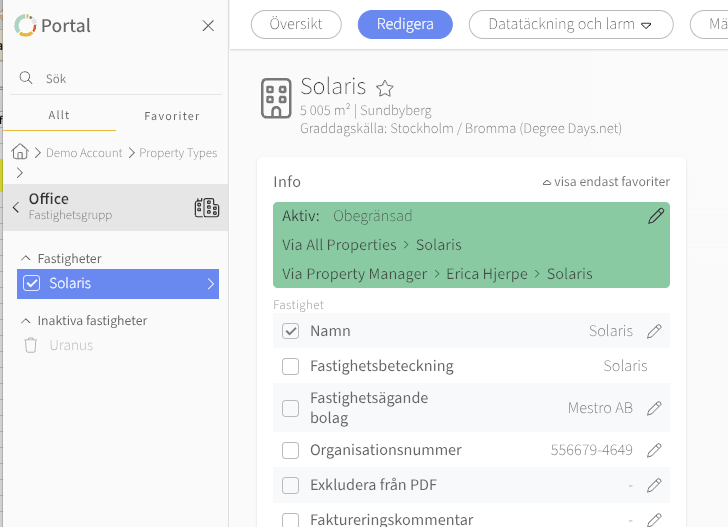Image resolution: width=728 pixels, height=527 pixels.
Task: Click edit pencil beside Organisationsnummer
Action: (x=654, y=450)
